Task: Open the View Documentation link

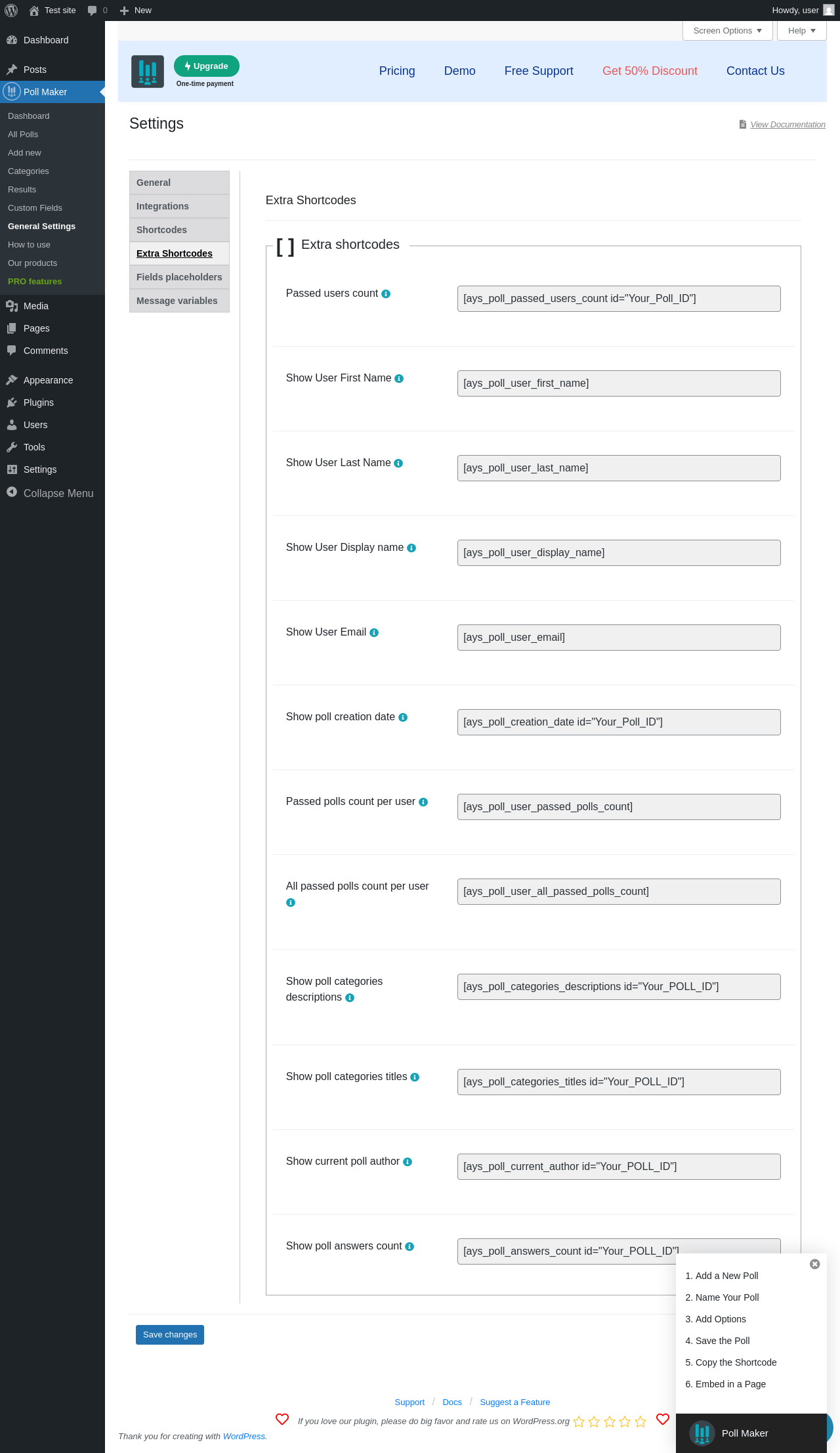Action: (x=787, y=125)
